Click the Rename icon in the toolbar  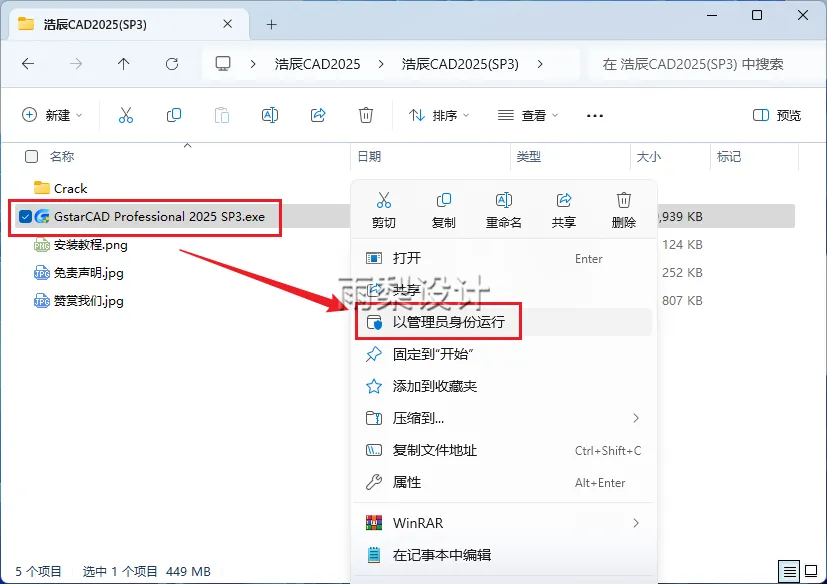click(x=270, y=115)
